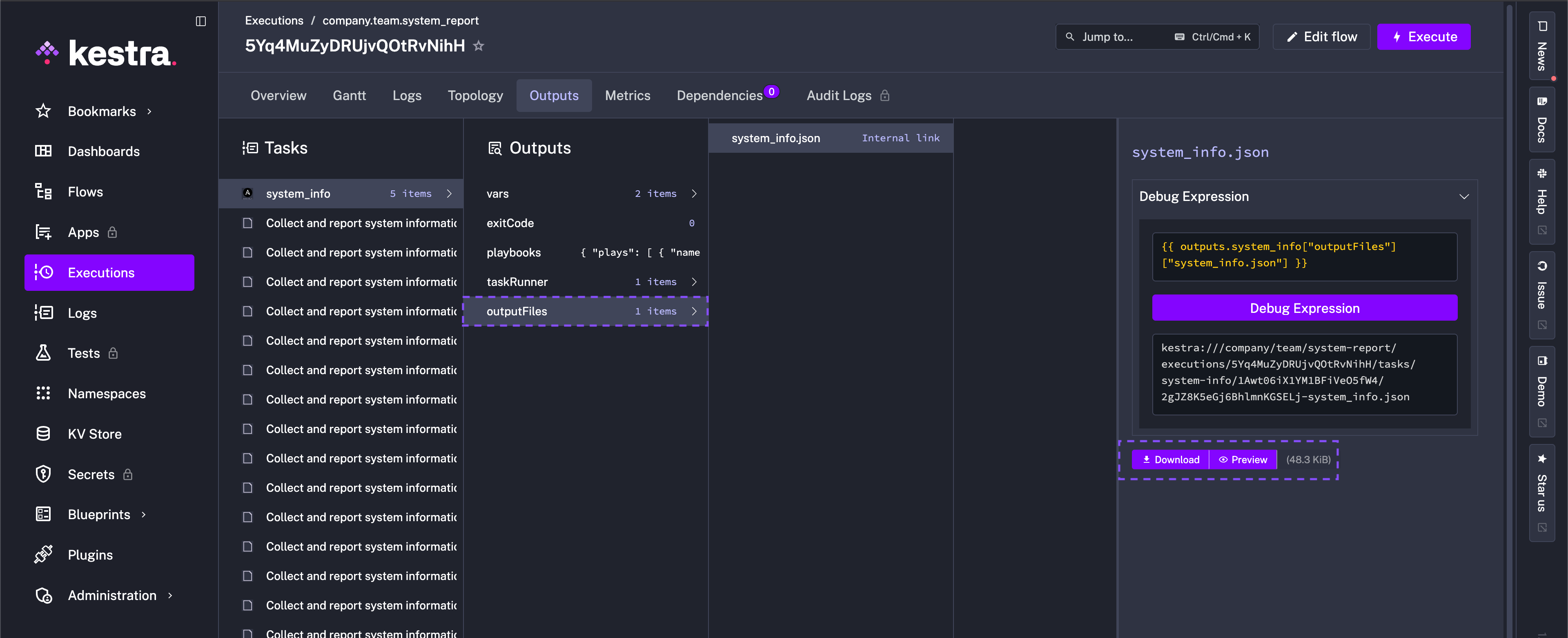The width and height of the screenshot is (1568, 638).
Task: Expand the vars output chevron
Action: 694,194
